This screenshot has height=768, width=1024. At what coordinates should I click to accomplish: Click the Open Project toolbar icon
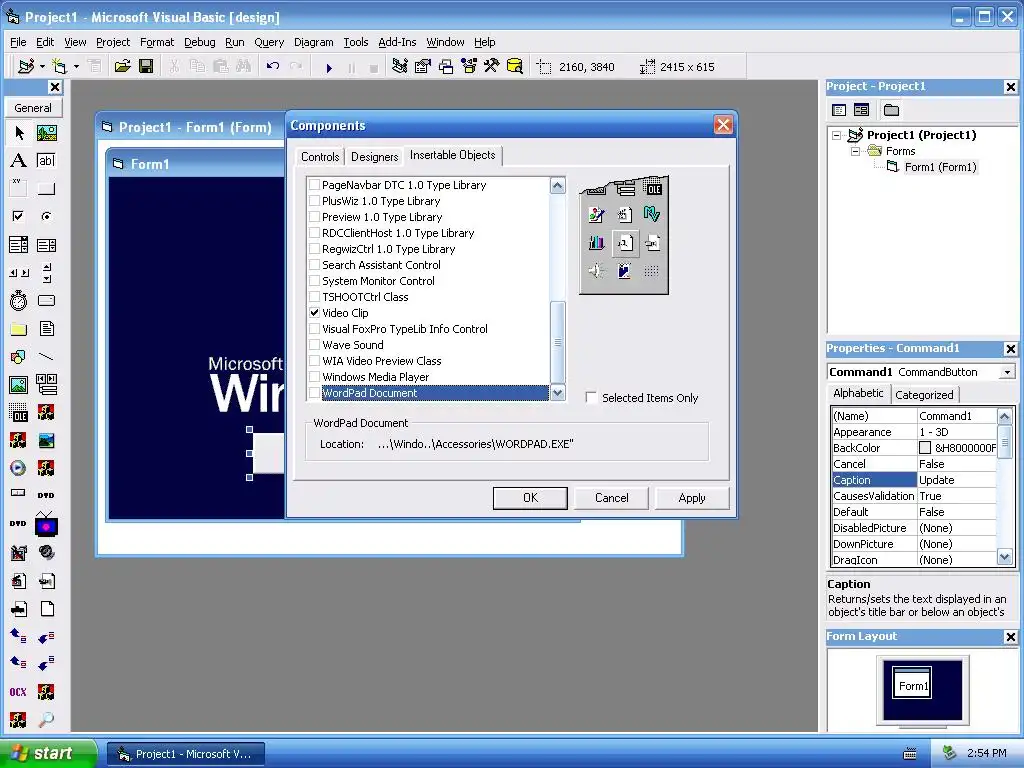point(122,67)
